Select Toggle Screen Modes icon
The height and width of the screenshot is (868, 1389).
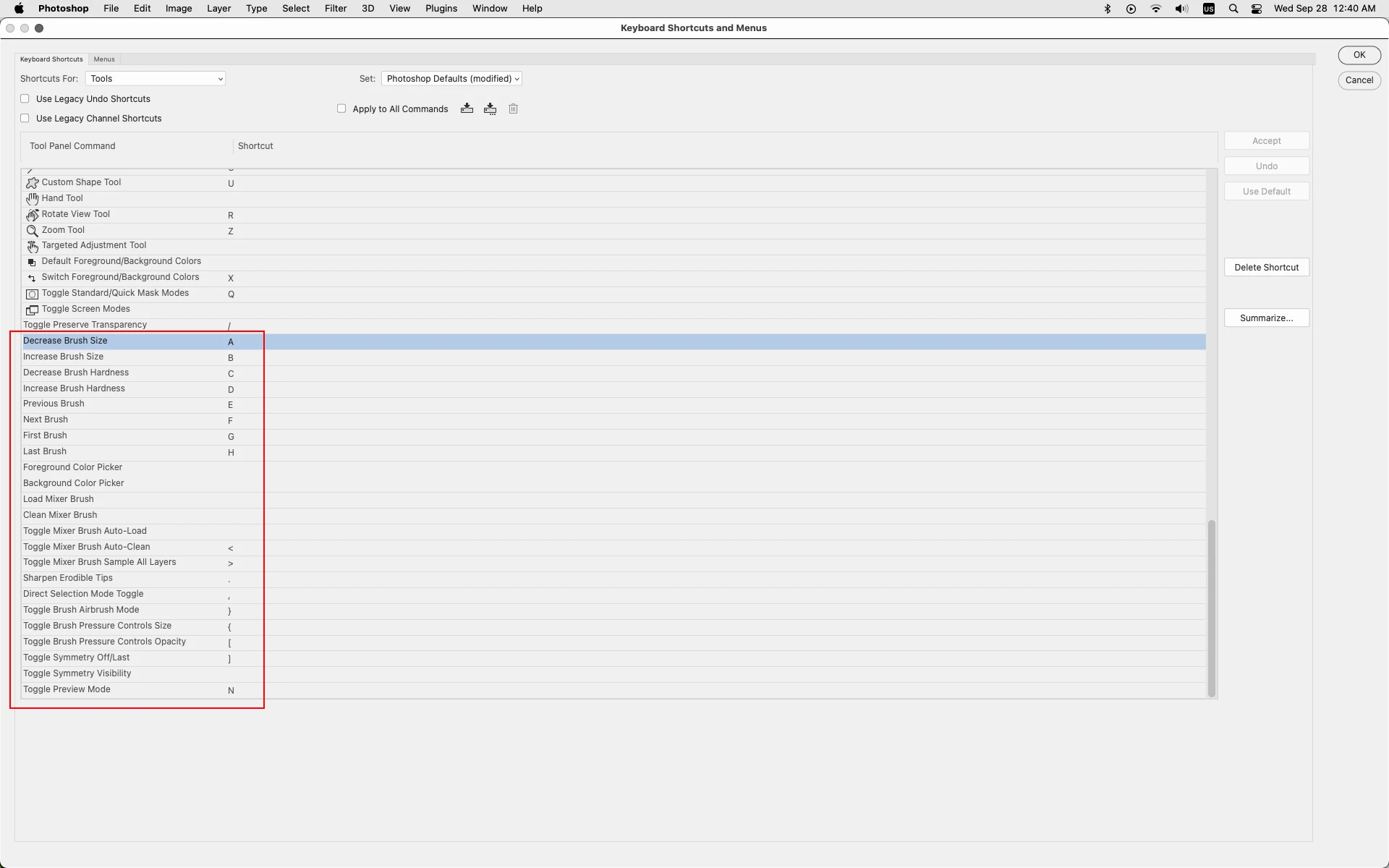pos(32,310)
